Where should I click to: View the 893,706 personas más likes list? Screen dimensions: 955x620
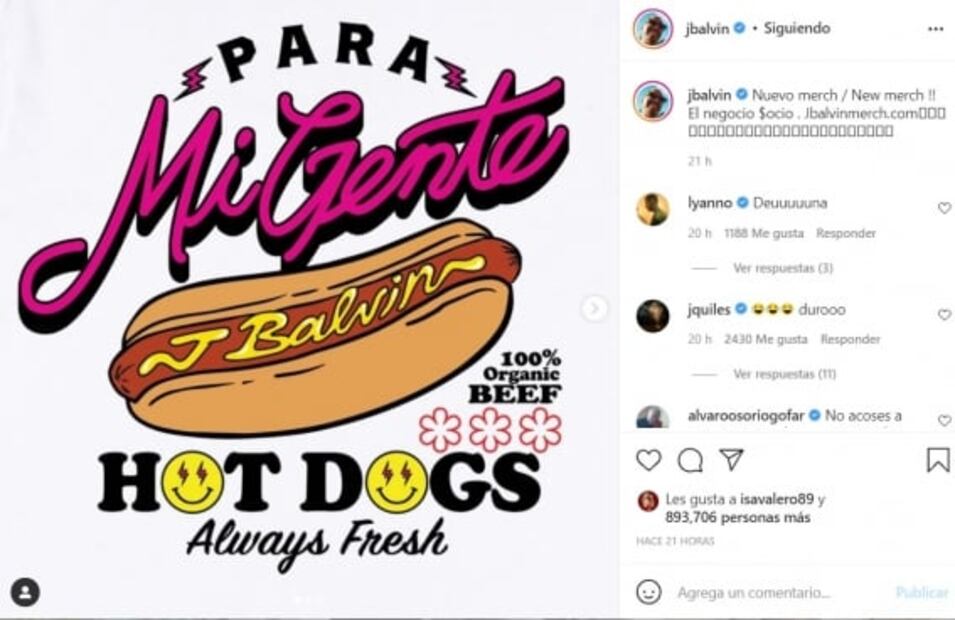[x=738, y=518]
